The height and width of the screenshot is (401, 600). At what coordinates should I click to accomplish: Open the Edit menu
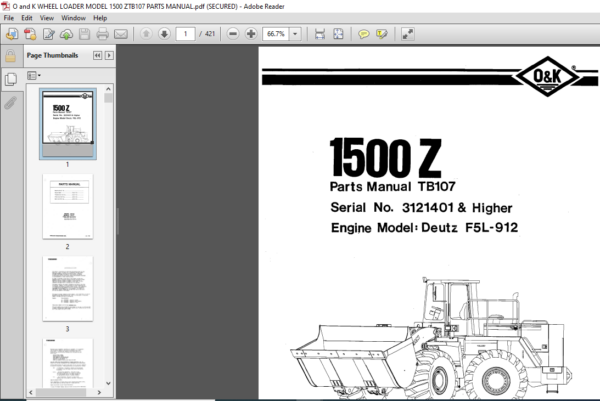point(27,18)
